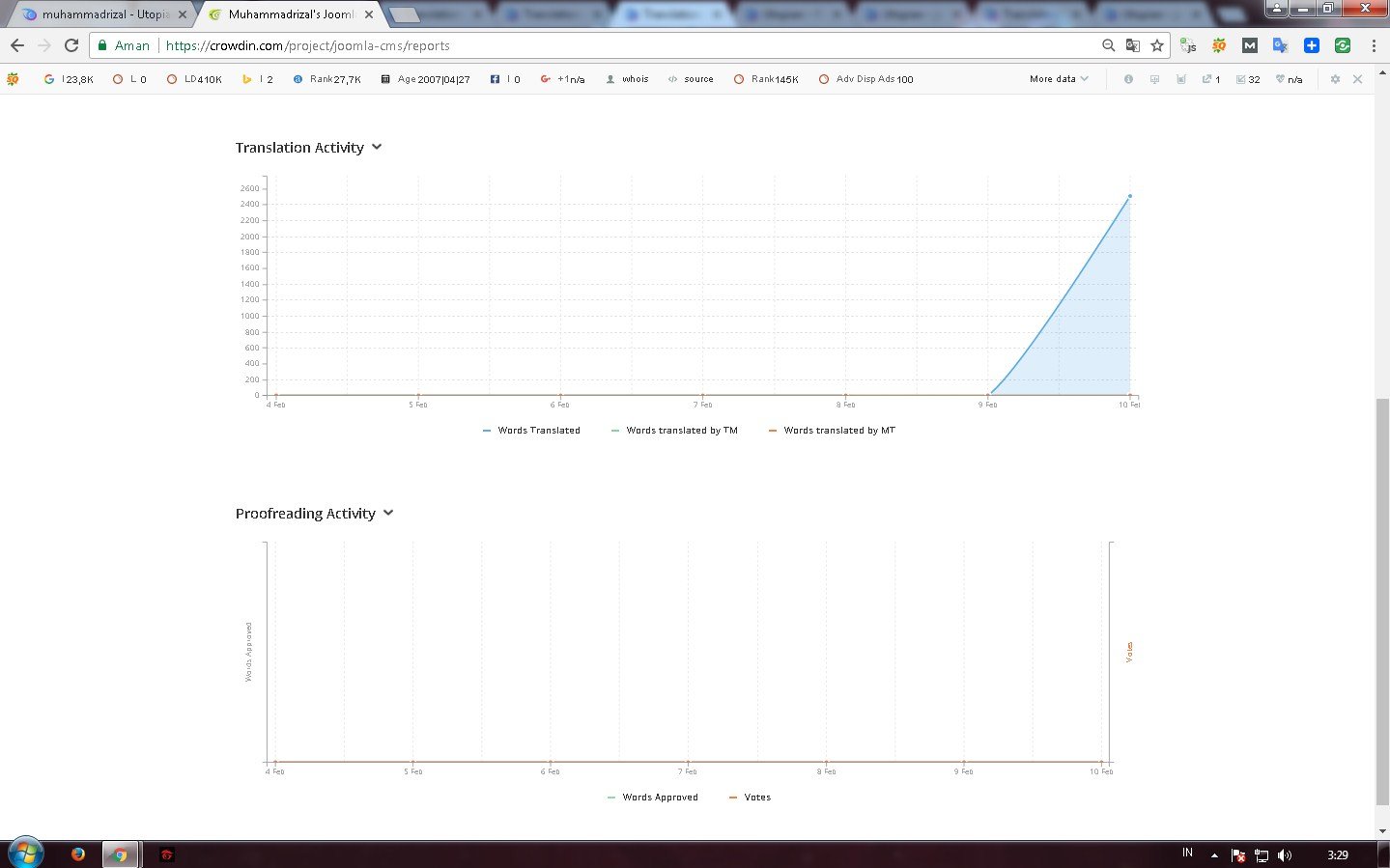Image resolution: width=1390 pixels, height=868 pixels.
Task: Open the red app in the taskbar
Action: pos(166,854)
